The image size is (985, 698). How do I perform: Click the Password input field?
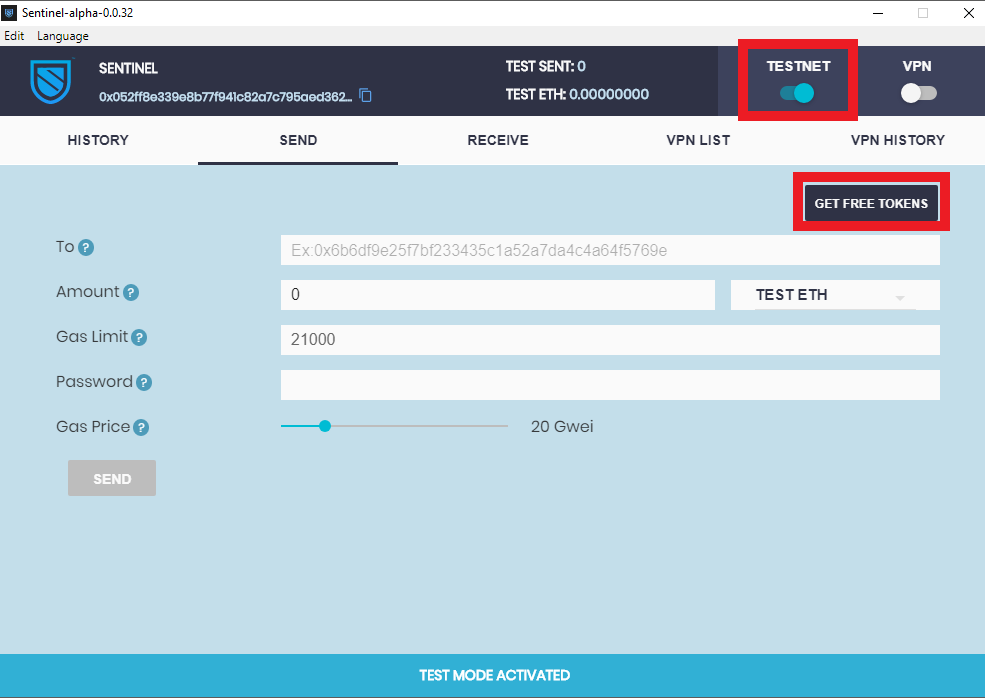point(610,385)
